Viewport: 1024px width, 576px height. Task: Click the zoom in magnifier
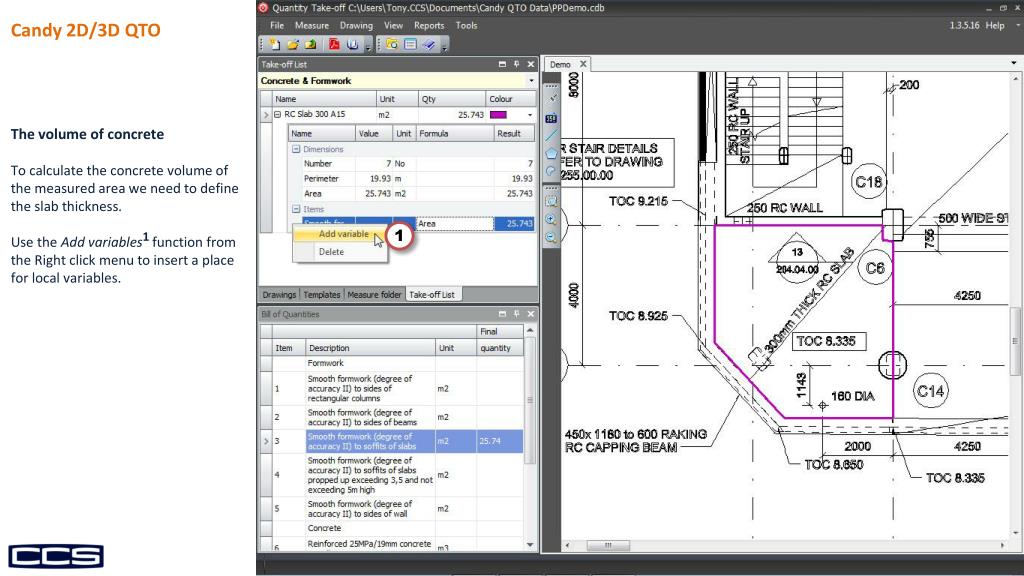551,219
